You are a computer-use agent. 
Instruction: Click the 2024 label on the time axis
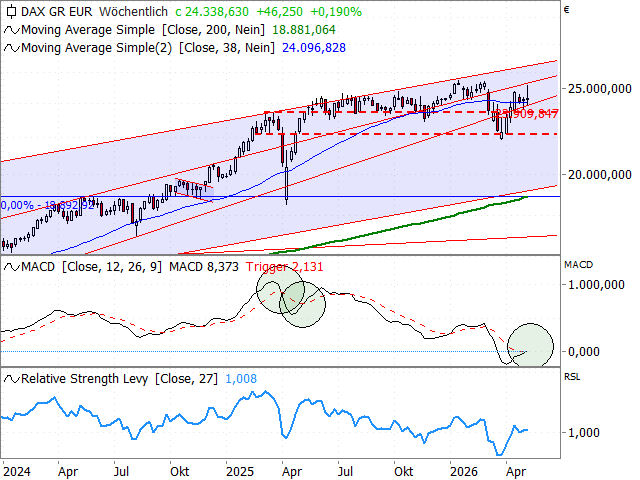click(16, 472)
